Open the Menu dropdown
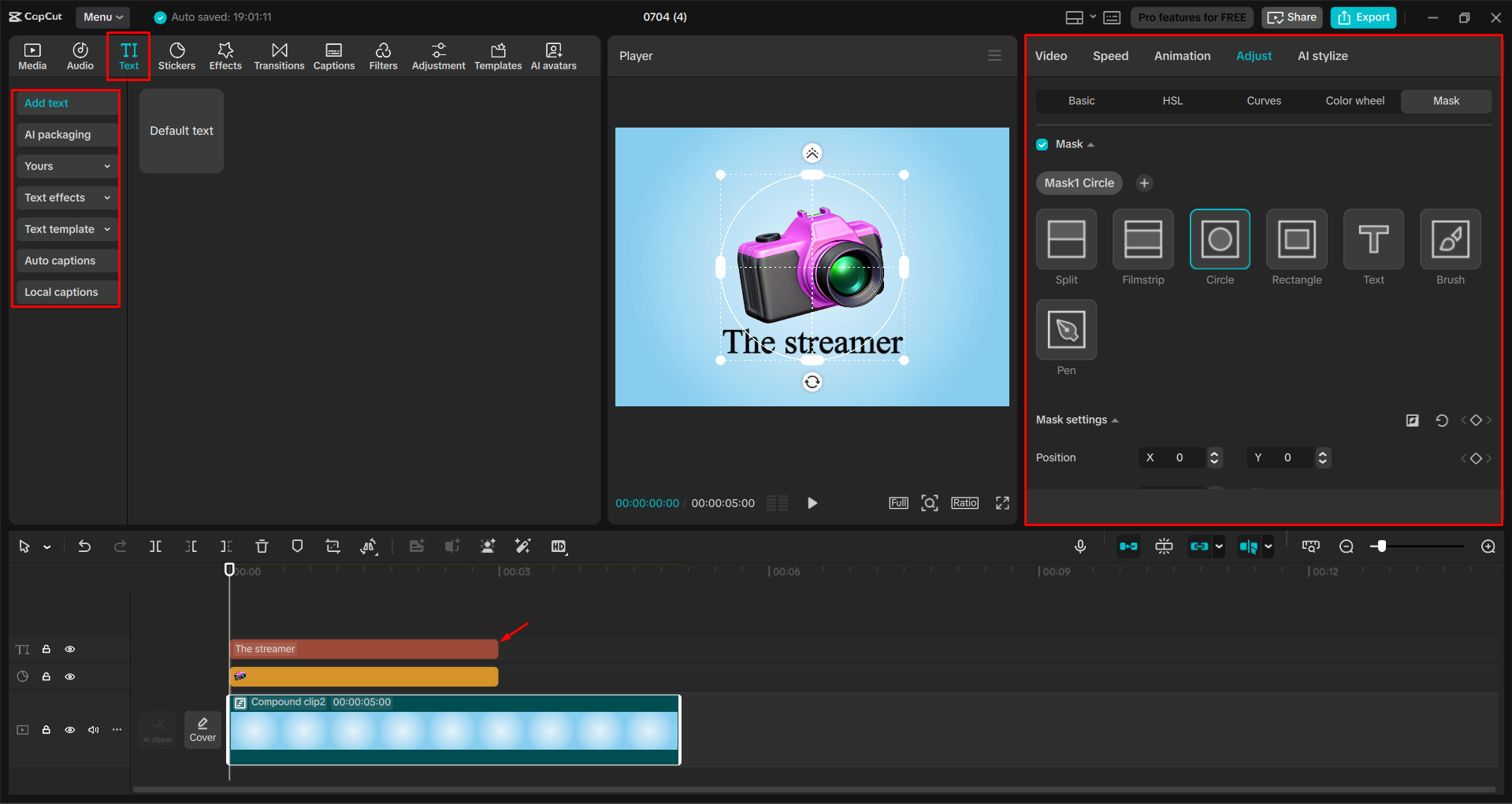 click(102, 17)
